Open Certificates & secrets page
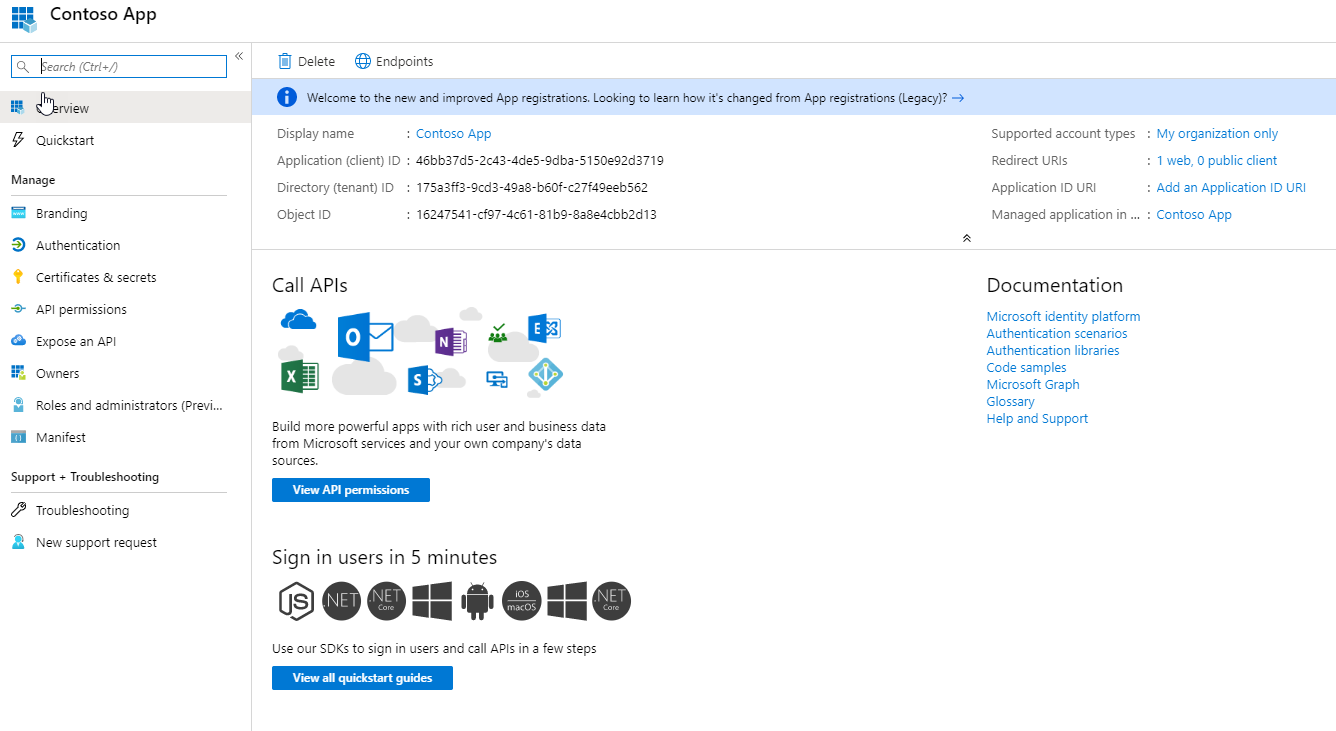This screenshot has height=731, width=1336. point(125,277)
